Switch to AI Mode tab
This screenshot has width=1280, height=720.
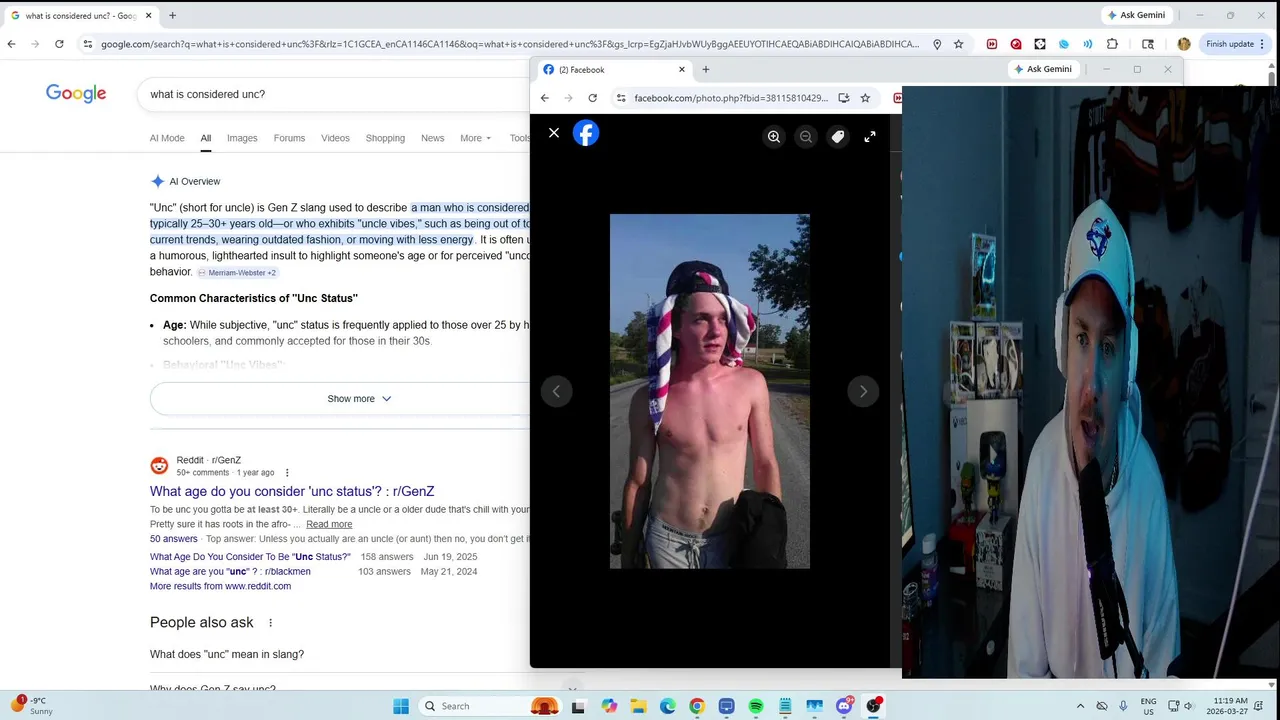tap(167, 138)
